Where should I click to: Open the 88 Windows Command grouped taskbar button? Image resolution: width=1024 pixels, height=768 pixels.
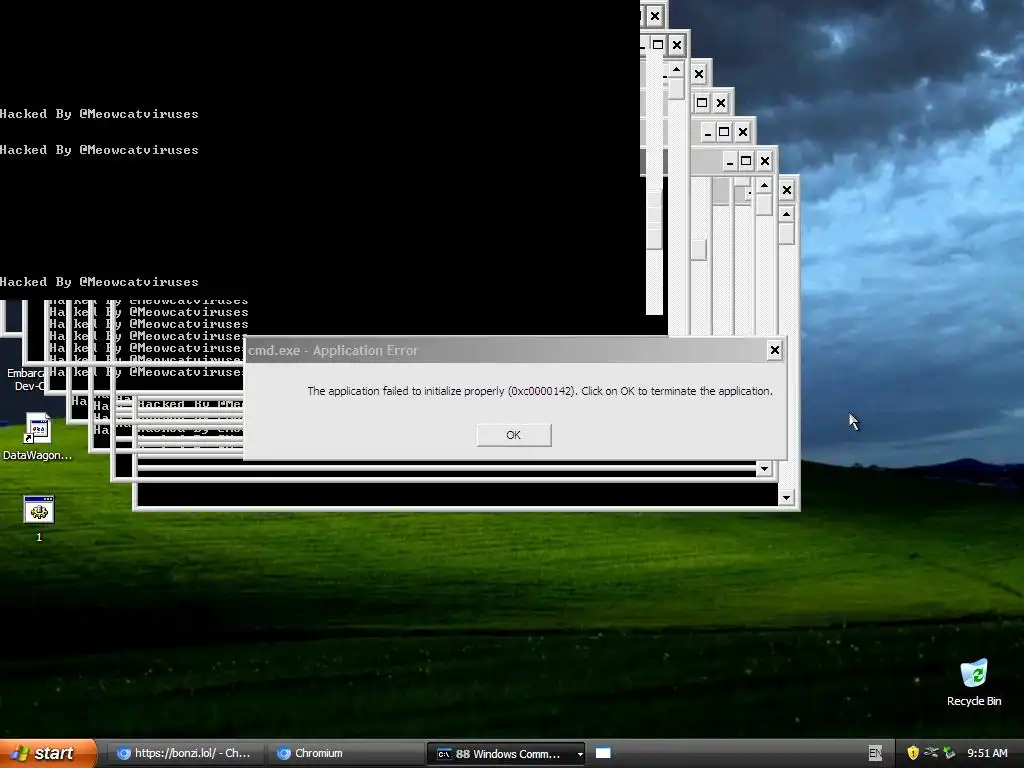click(503, 754)
